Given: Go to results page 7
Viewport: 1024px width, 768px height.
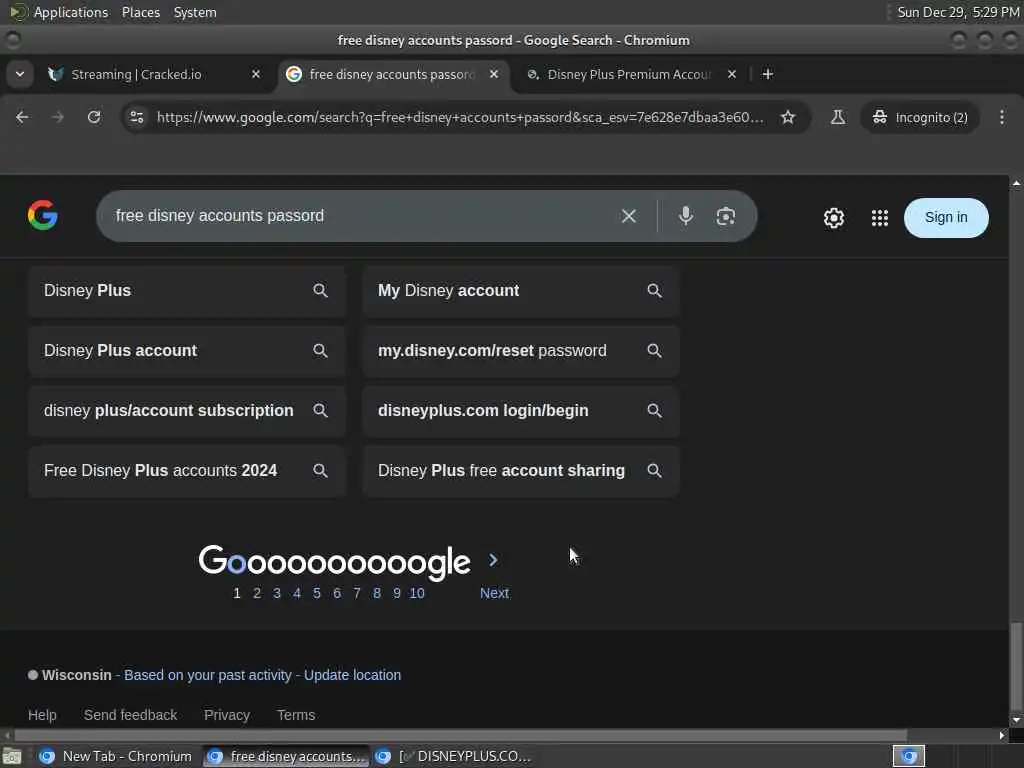Looking at the screenshot, I should [x=357, y=593].
